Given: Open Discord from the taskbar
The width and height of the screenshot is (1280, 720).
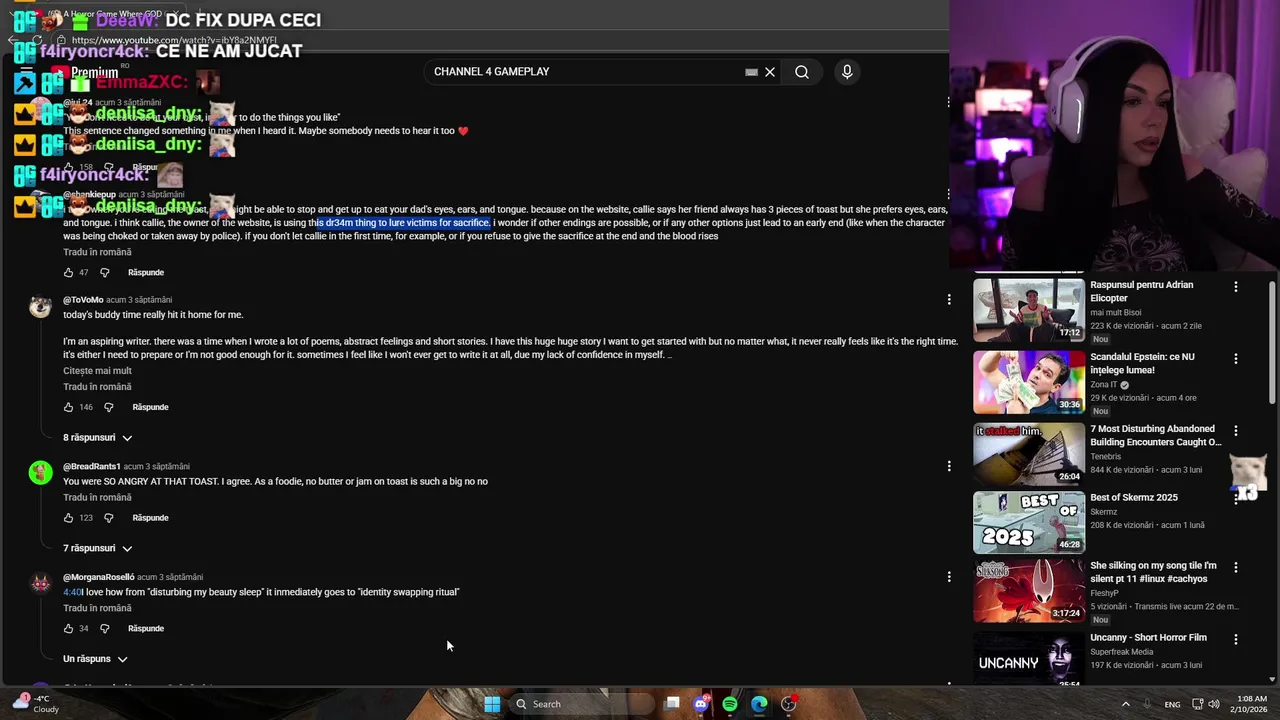Looking at the screenshot, I should 701,704.
